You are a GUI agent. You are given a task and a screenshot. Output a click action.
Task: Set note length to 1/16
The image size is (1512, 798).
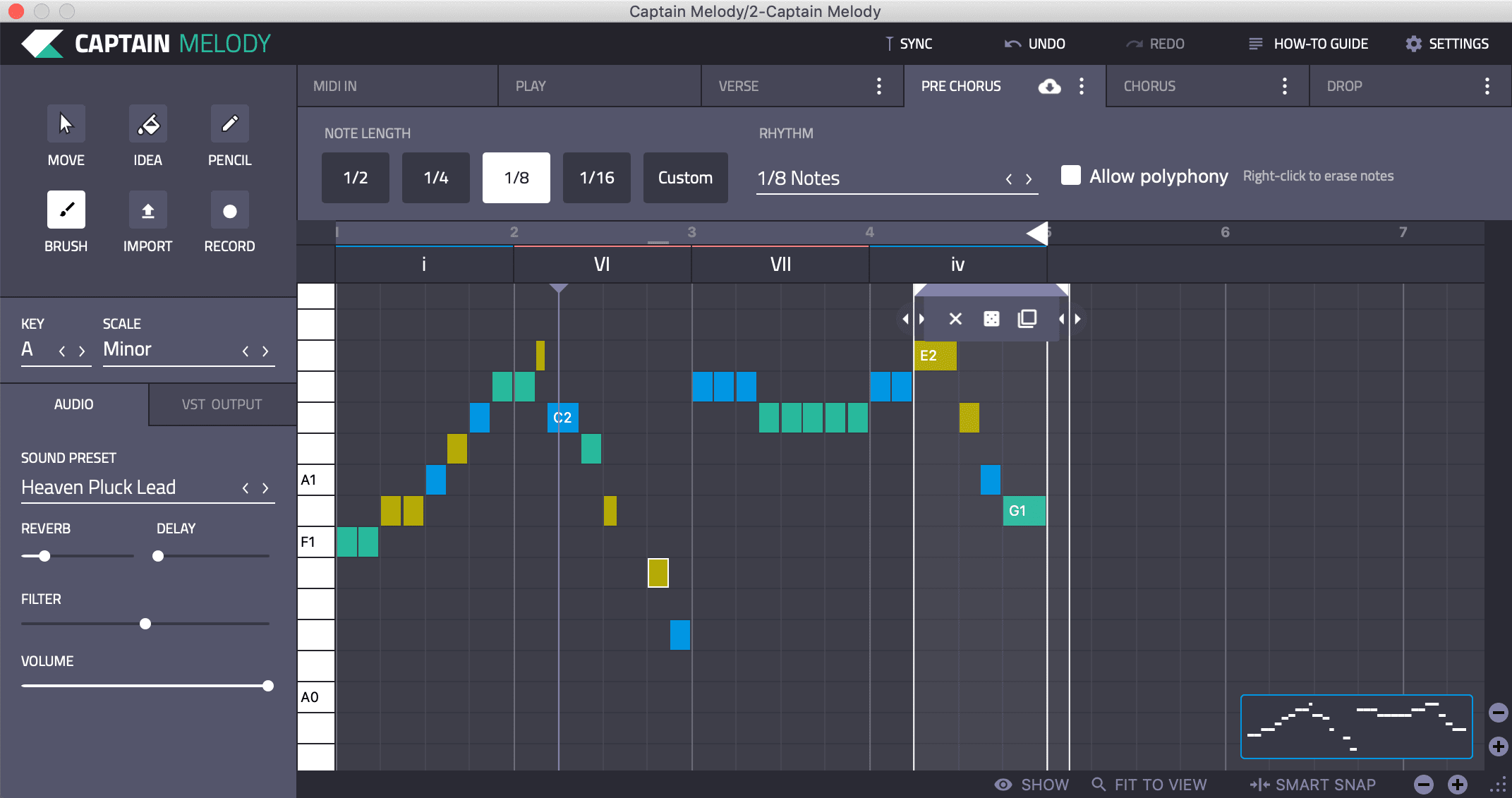pos(597,178)
